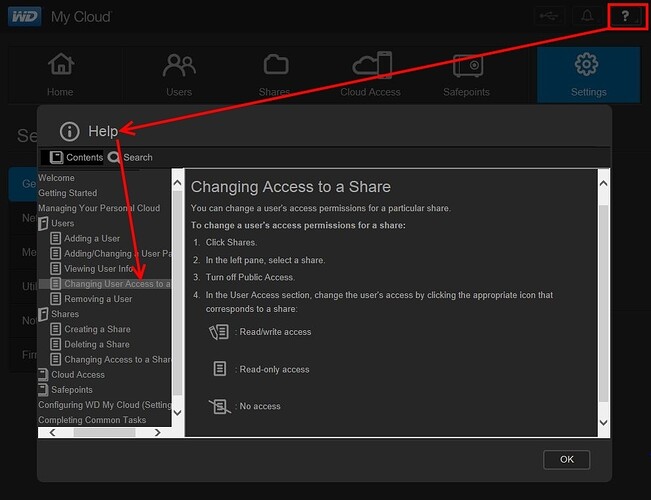The image size is (651, 500).
Task: Click the help article scroll-up arrow
Action: [604, 183]
